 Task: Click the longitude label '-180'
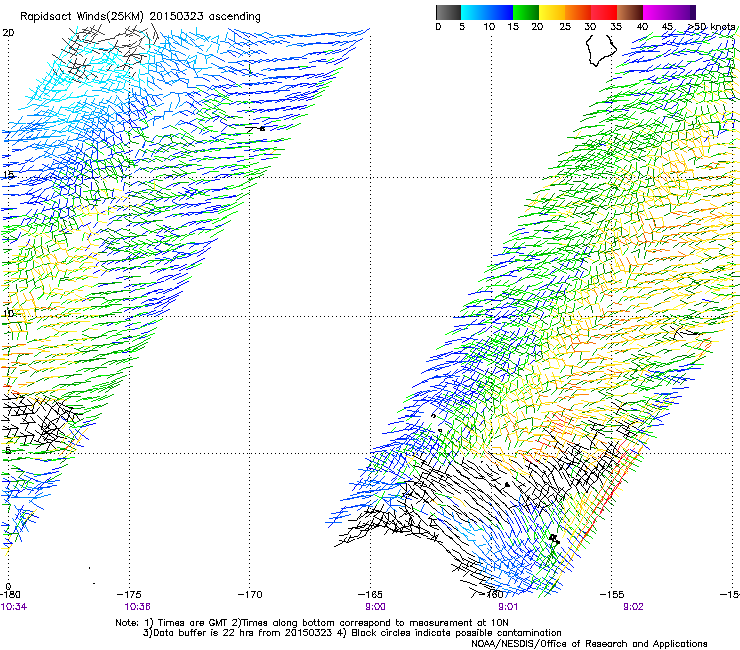(x=10, y=594)
